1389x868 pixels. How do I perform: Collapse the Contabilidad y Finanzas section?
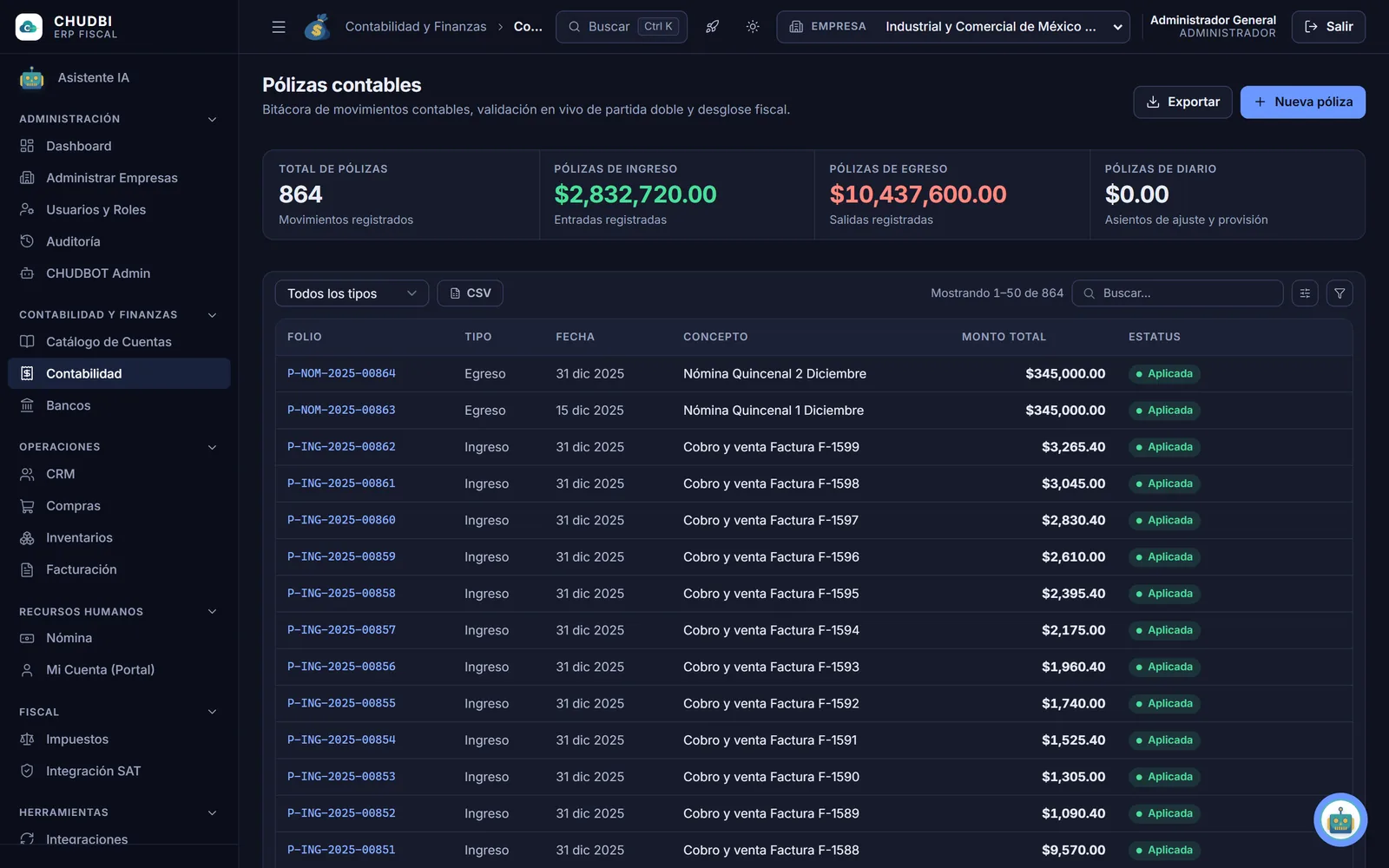tap(212, 315)
